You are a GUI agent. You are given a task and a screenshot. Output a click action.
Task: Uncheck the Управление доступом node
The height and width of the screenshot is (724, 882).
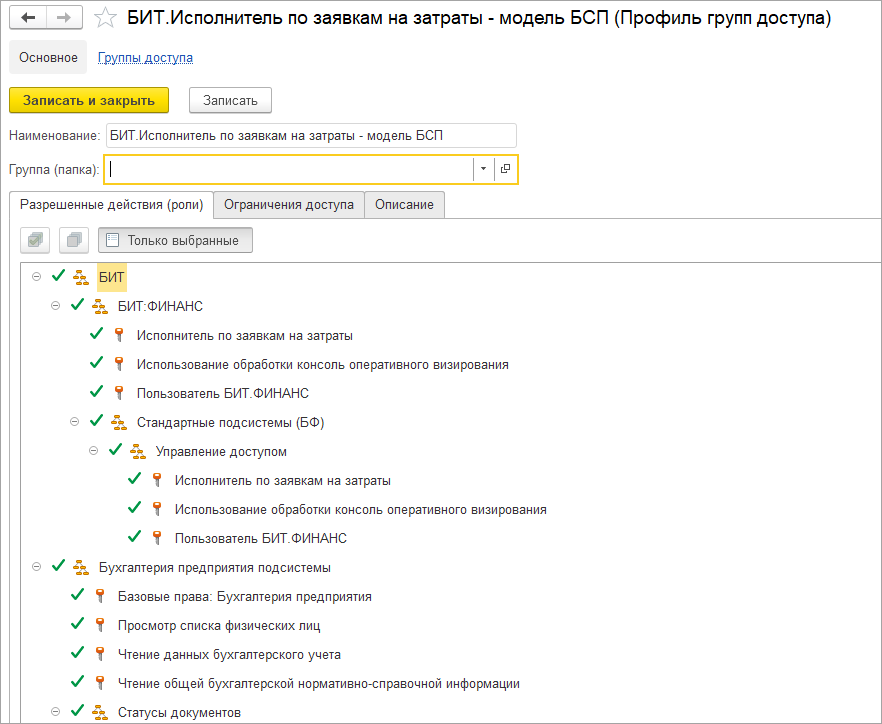[x=115, y=450]
